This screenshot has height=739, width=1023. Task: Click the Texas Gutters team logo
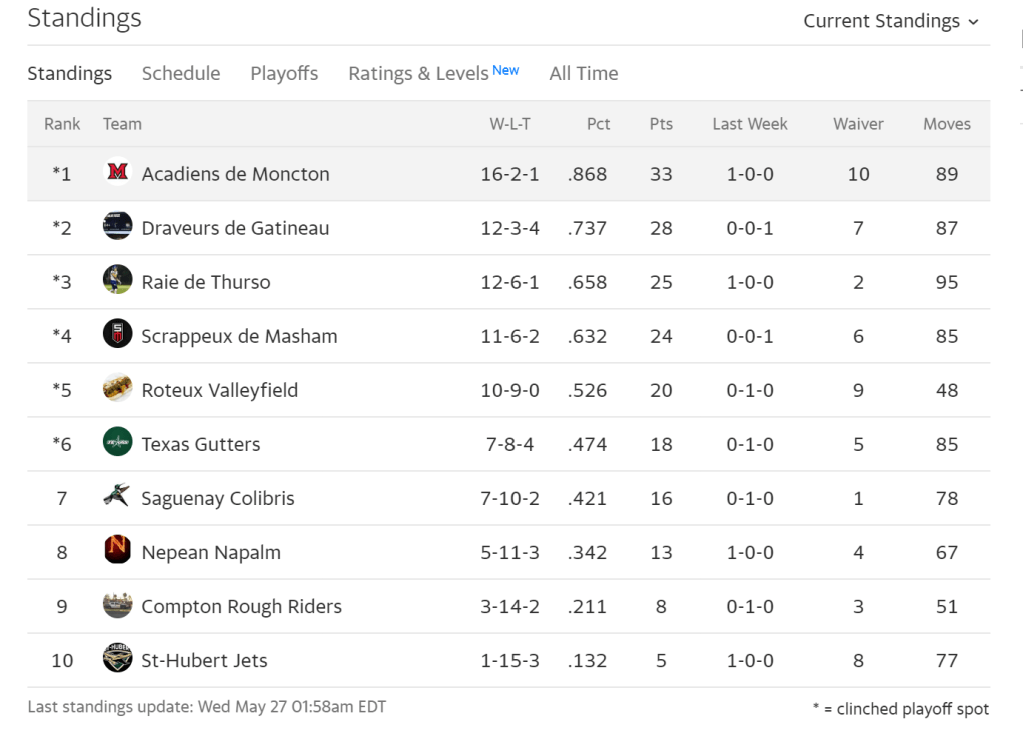[117, 443]
